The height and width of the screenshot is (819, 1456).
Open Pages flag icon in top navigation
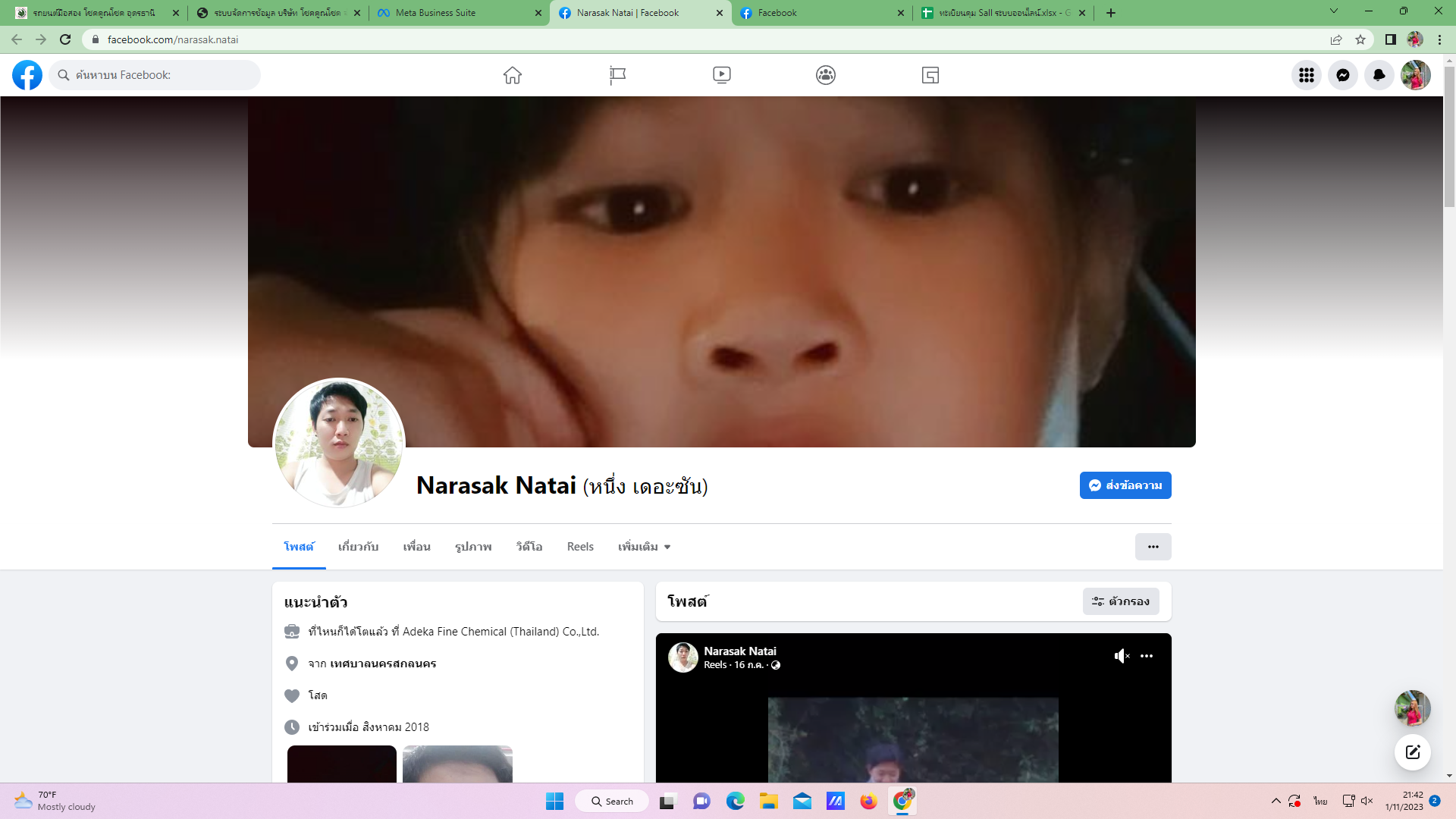[x=617, y=75]
